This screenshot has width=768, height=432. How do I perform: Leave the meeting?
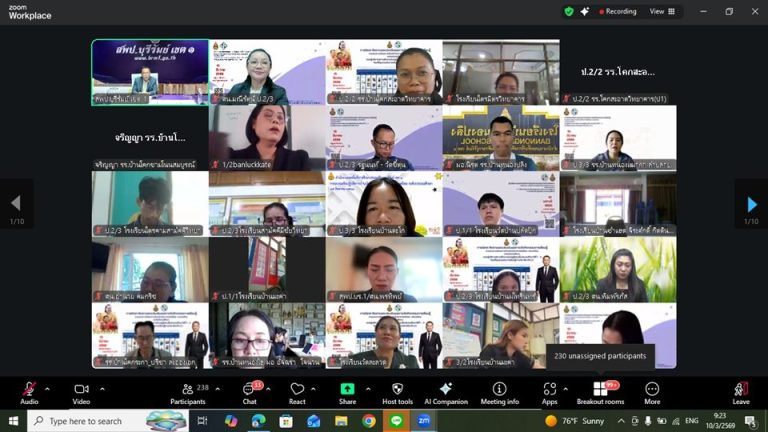740,391
